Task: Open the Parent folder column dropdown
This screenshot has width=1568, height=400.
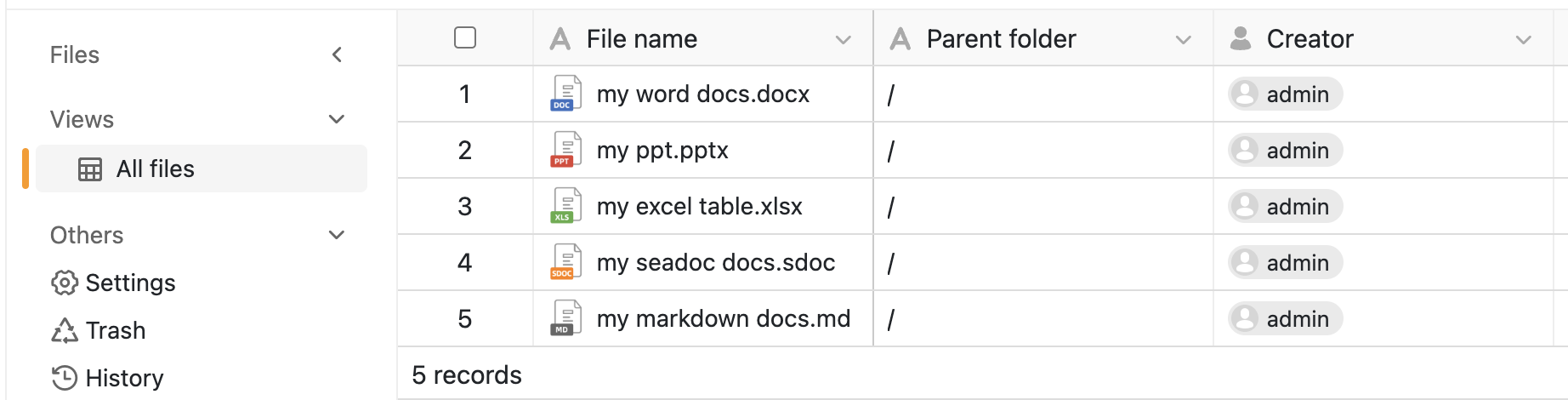Action: pos(1183,39)
